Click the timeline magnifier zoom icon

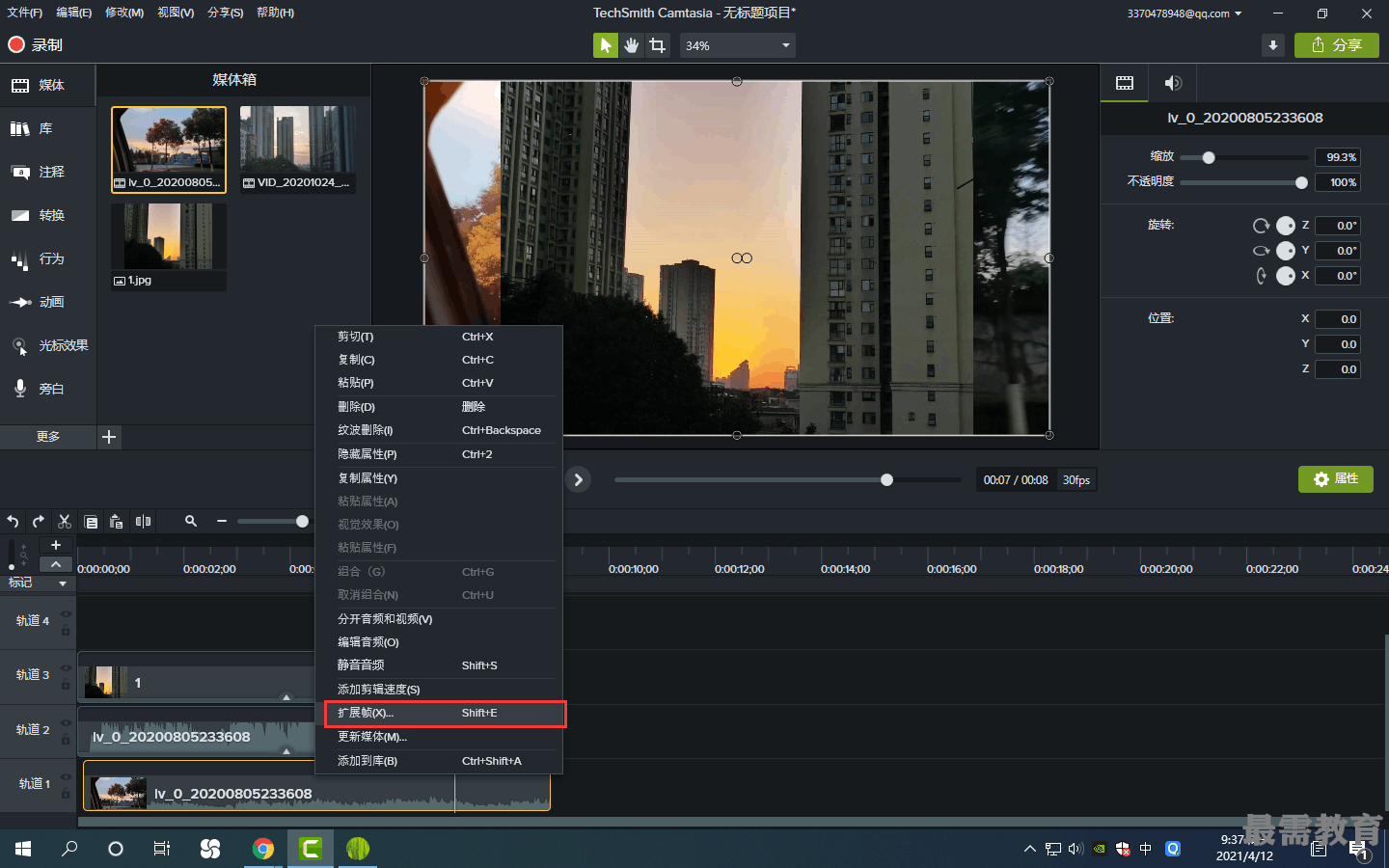coord(191,521)
